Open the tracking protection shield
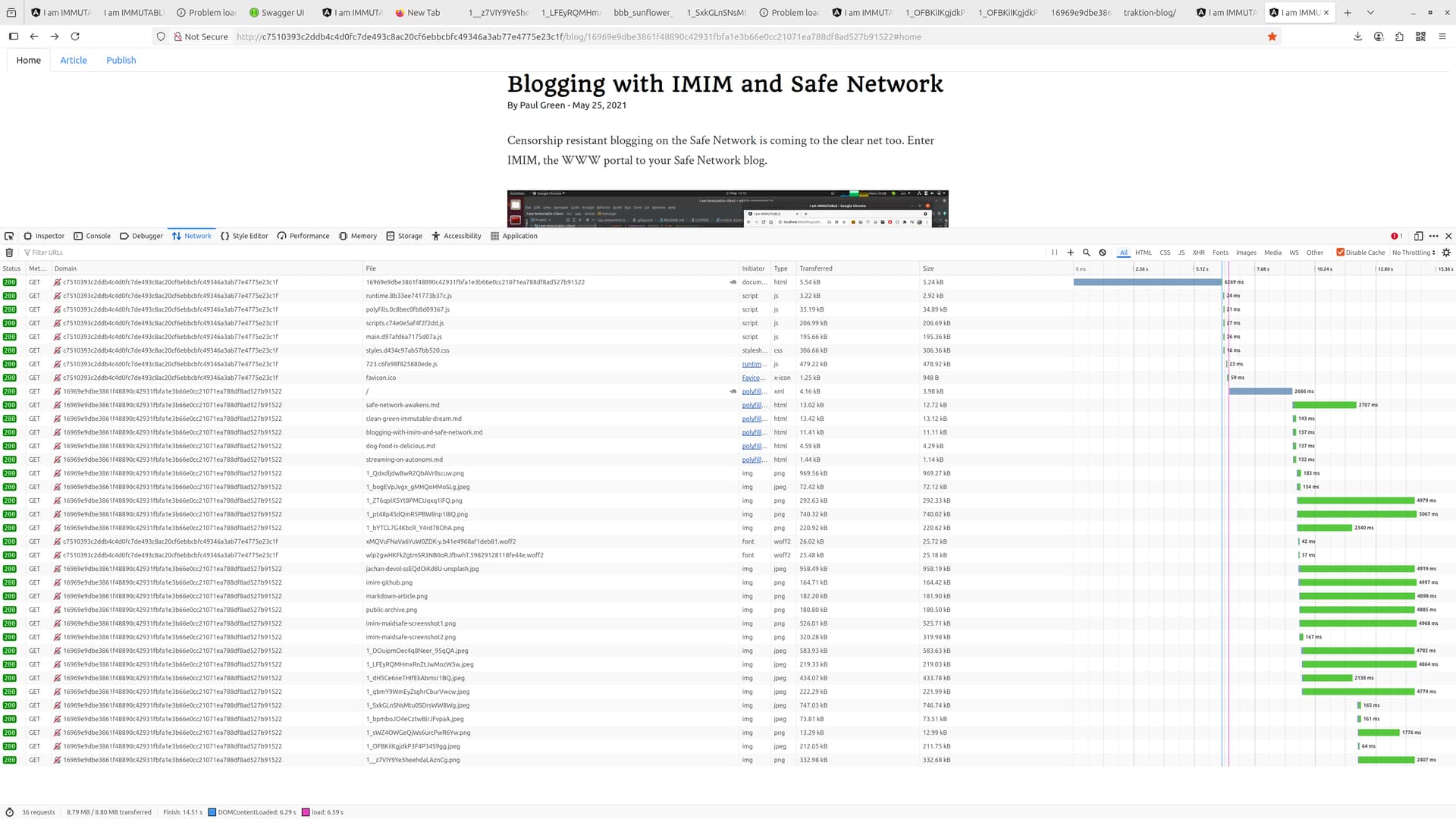Viewport: 1456px width, 819px height. click(x=161, y=36)
